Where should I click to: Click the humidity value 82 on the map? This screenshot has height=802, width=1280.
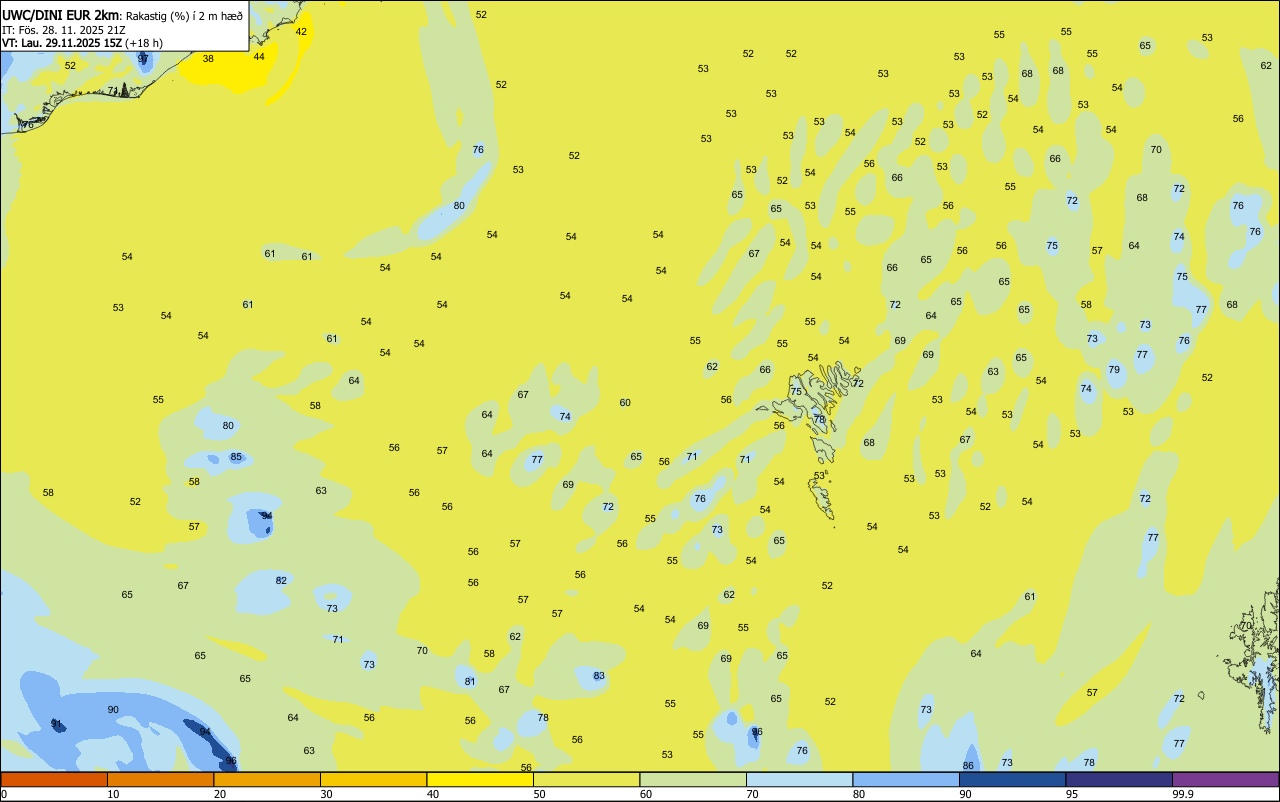click(x=281, y=580)
